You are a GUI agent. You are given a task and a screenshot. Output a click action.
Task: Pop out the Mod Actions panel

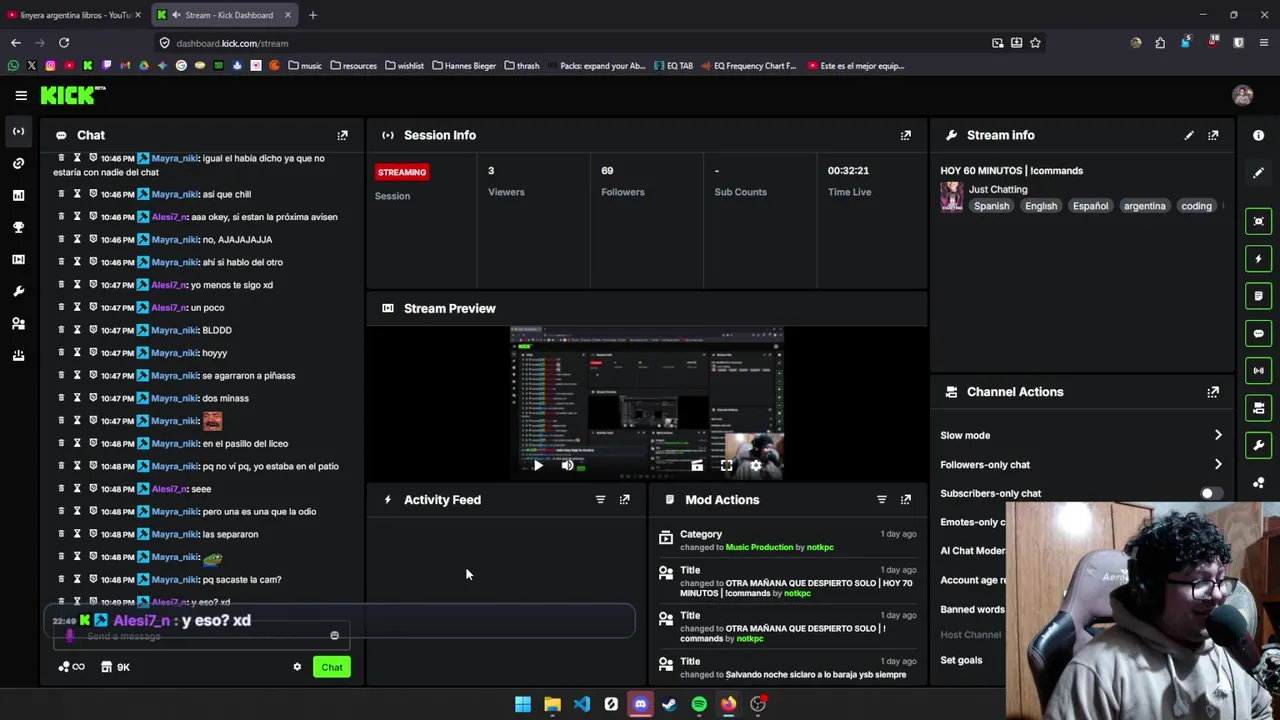[x=905, y=499]
